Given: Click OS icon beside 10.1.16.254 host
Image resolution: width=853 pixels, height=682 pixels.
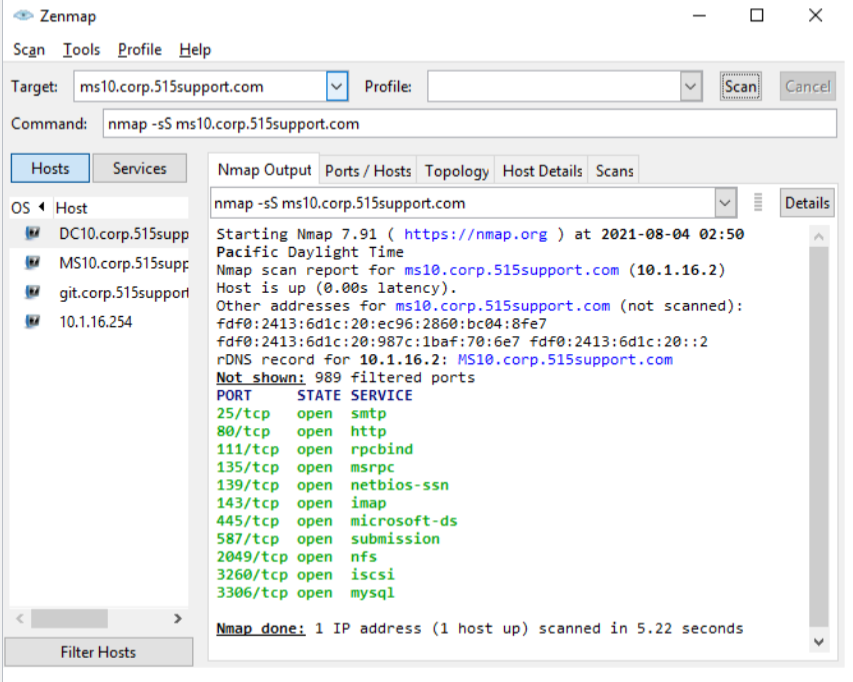Looking at the screenshot, I should (x=33, y=321).
